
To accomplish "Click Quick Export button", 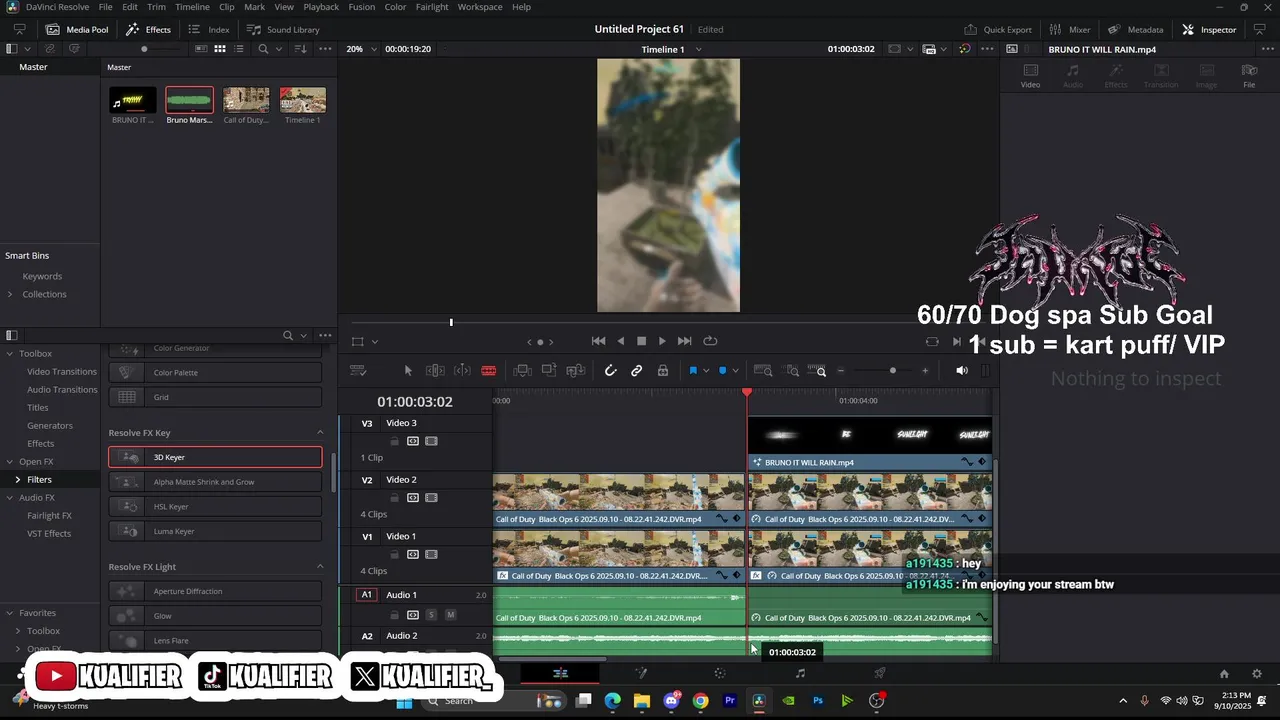I will pos(998,30).
